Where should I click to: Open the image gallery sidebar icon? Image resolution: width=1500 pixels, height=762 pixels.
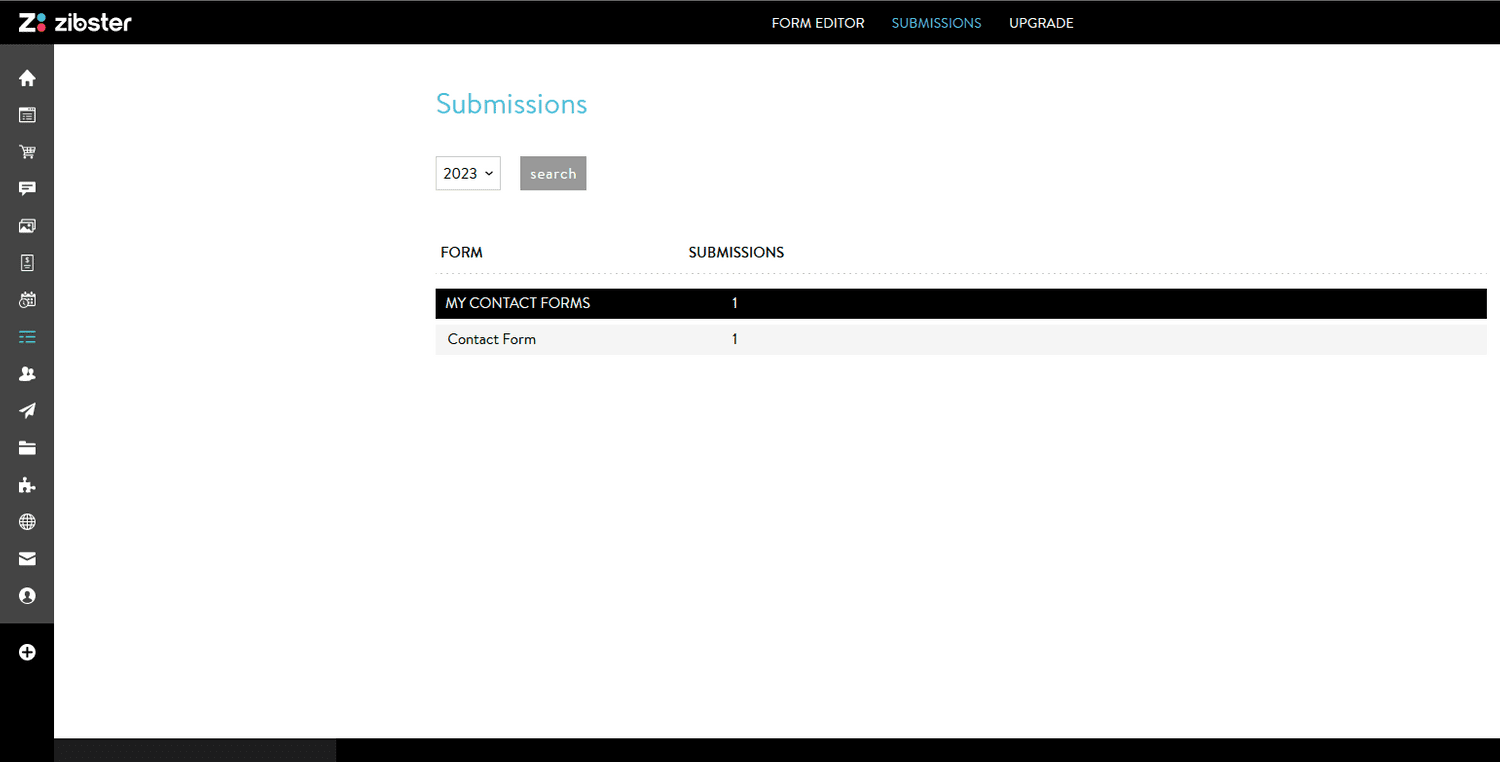27,225
